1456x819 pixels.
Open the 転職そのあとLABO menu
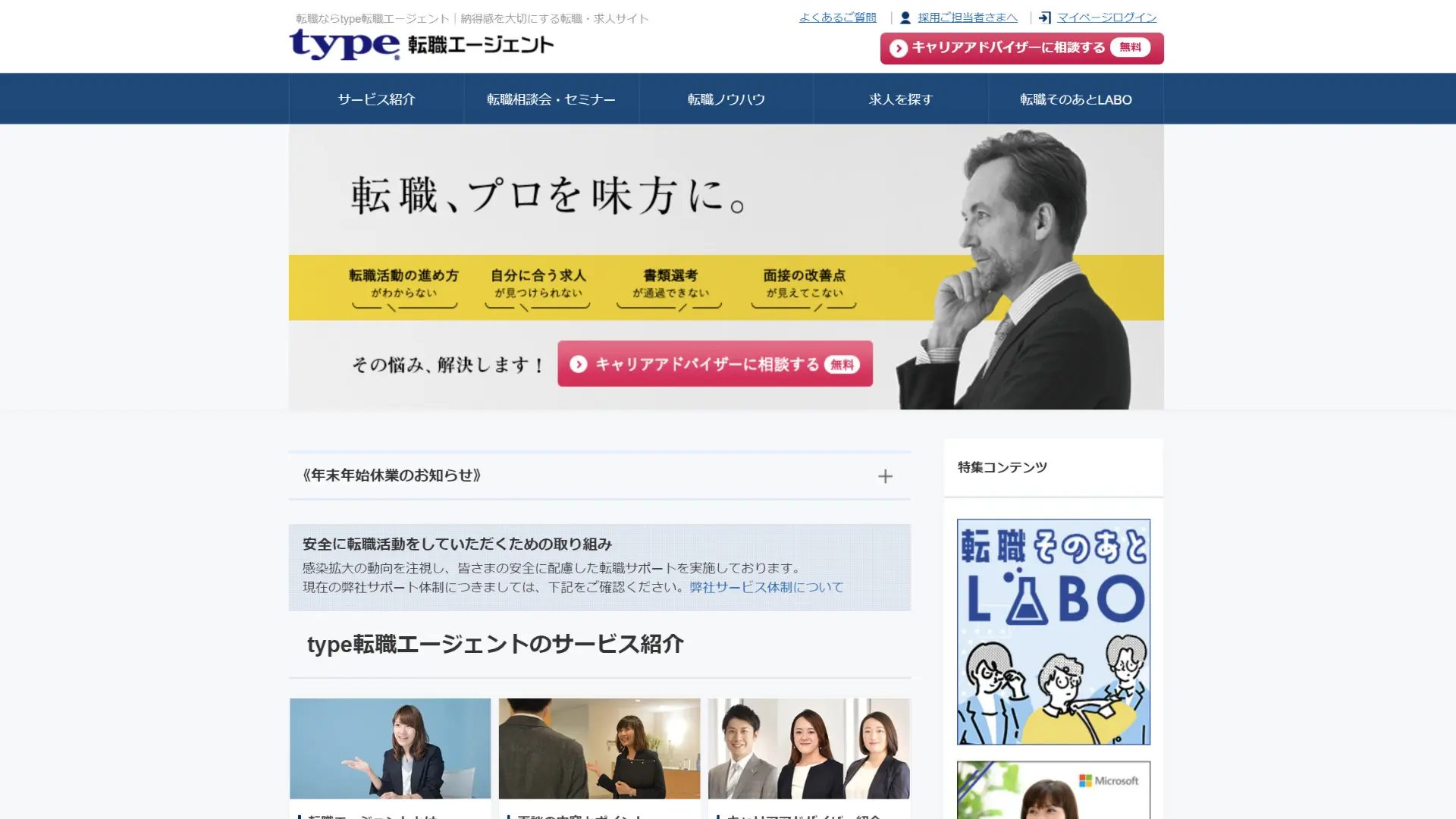click(1075, 99)
